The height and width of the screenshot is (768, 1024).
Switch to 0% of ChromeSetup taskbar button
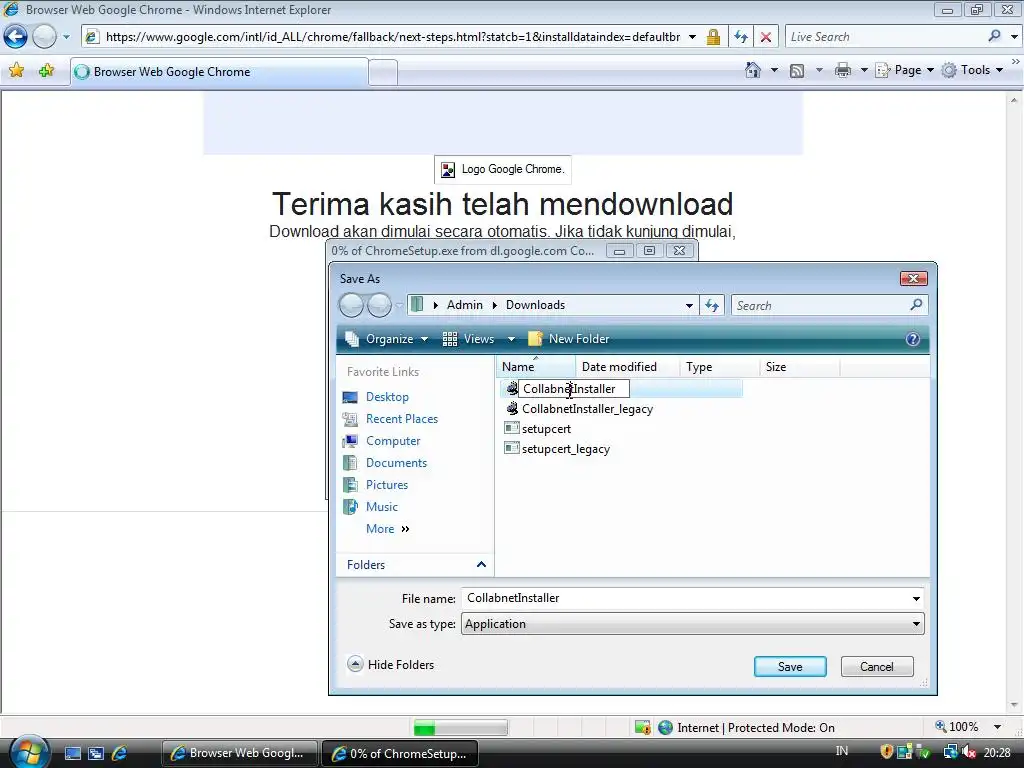pos(400,754)
